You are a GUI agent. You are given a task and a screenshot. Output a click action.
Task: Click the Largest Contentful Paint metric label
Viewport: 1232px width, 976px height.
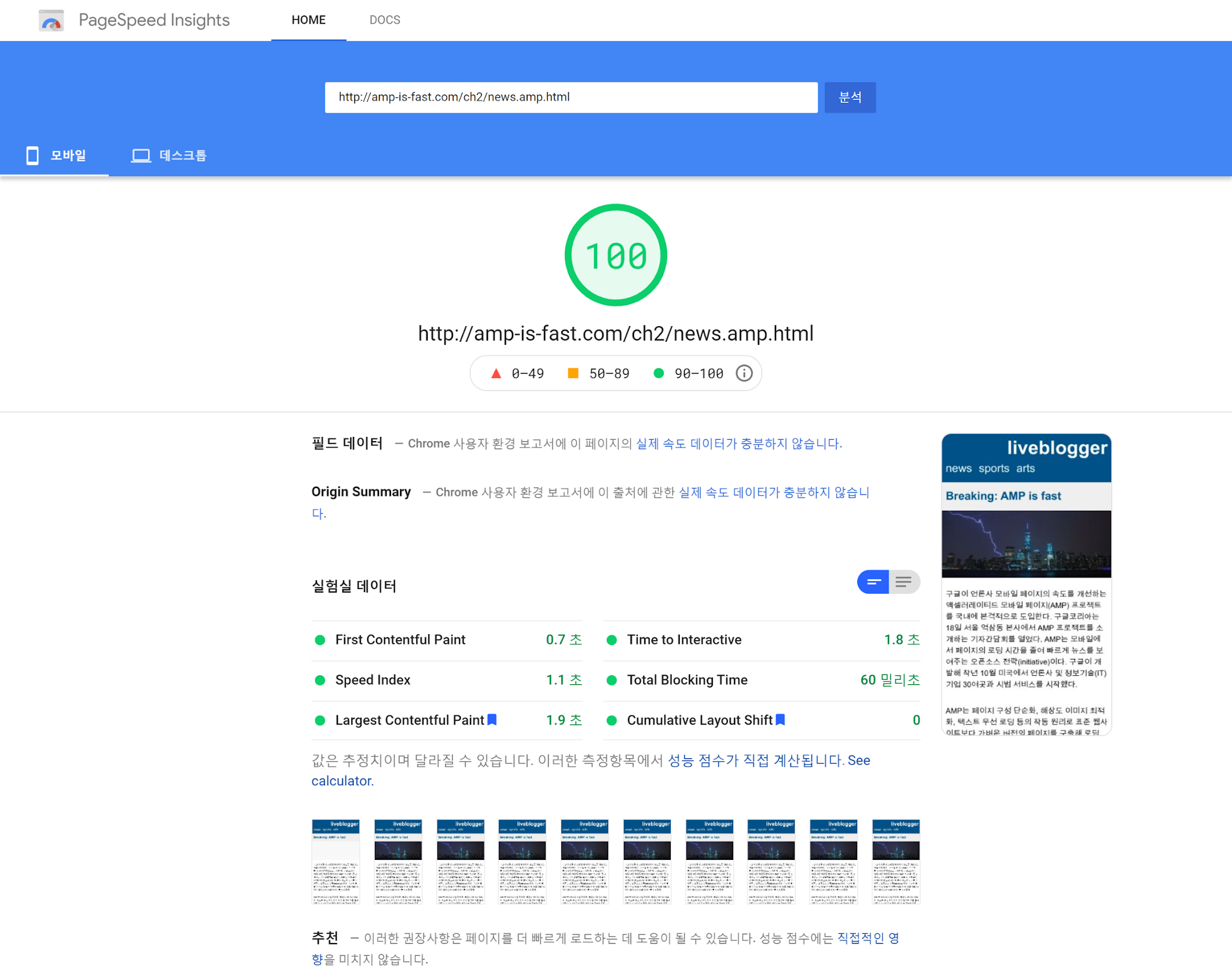[x=410, y=720]
